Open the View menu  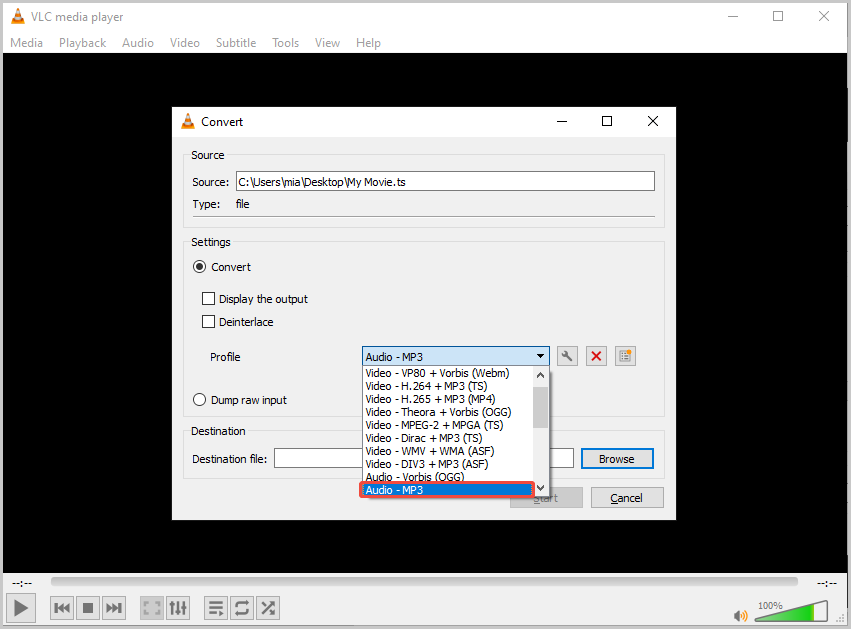point(327,43)
